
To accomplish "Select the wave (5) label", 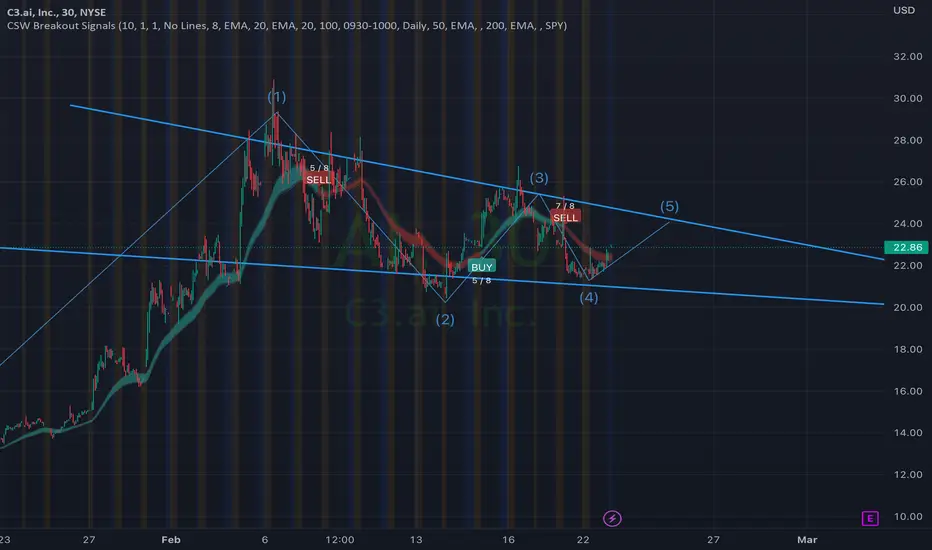I will 669,206.
